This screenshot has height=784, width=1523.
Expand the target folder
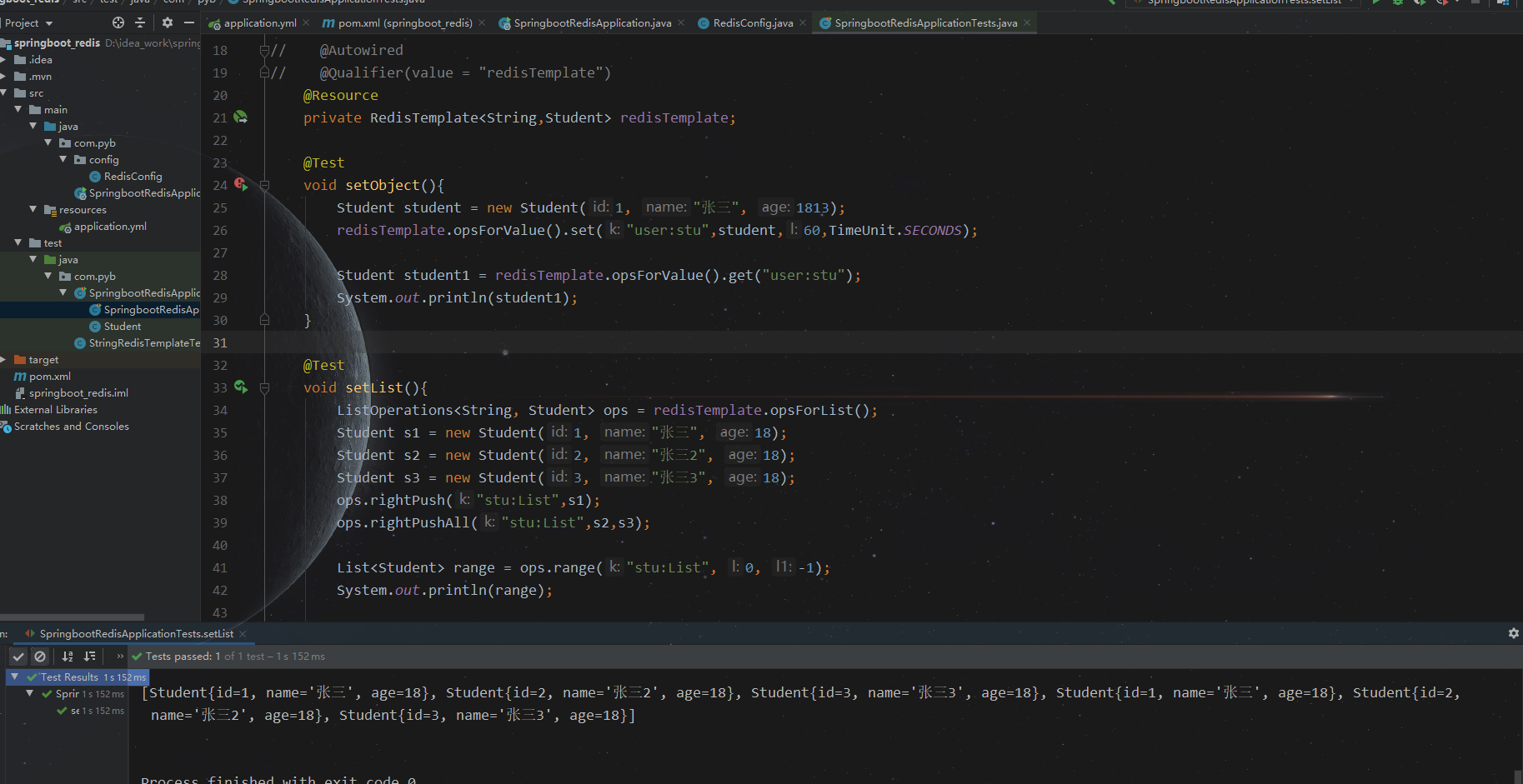tap(4, 359)
